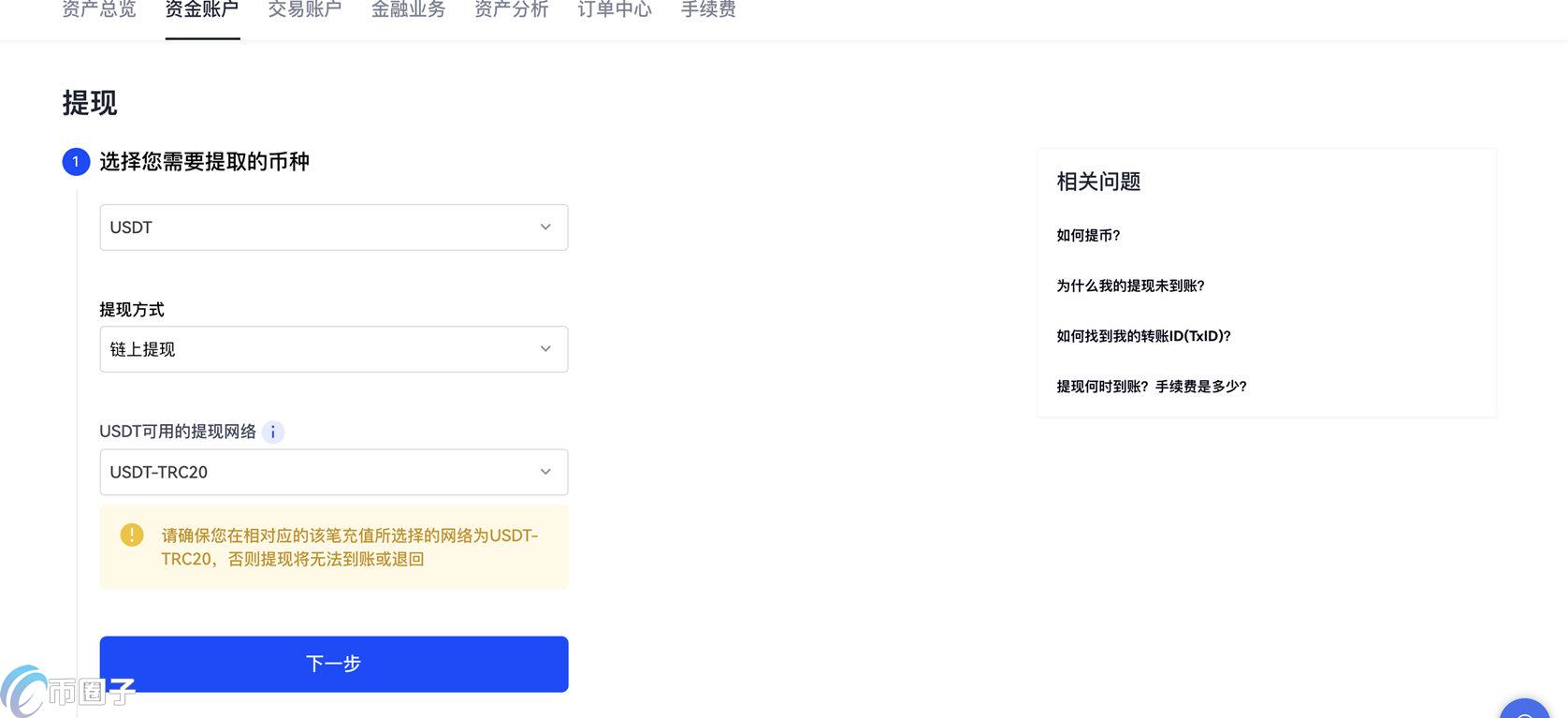Viewport: 1568px width, 718px height.
Task: Go to the 交易账户 tab
Action: 305,10
